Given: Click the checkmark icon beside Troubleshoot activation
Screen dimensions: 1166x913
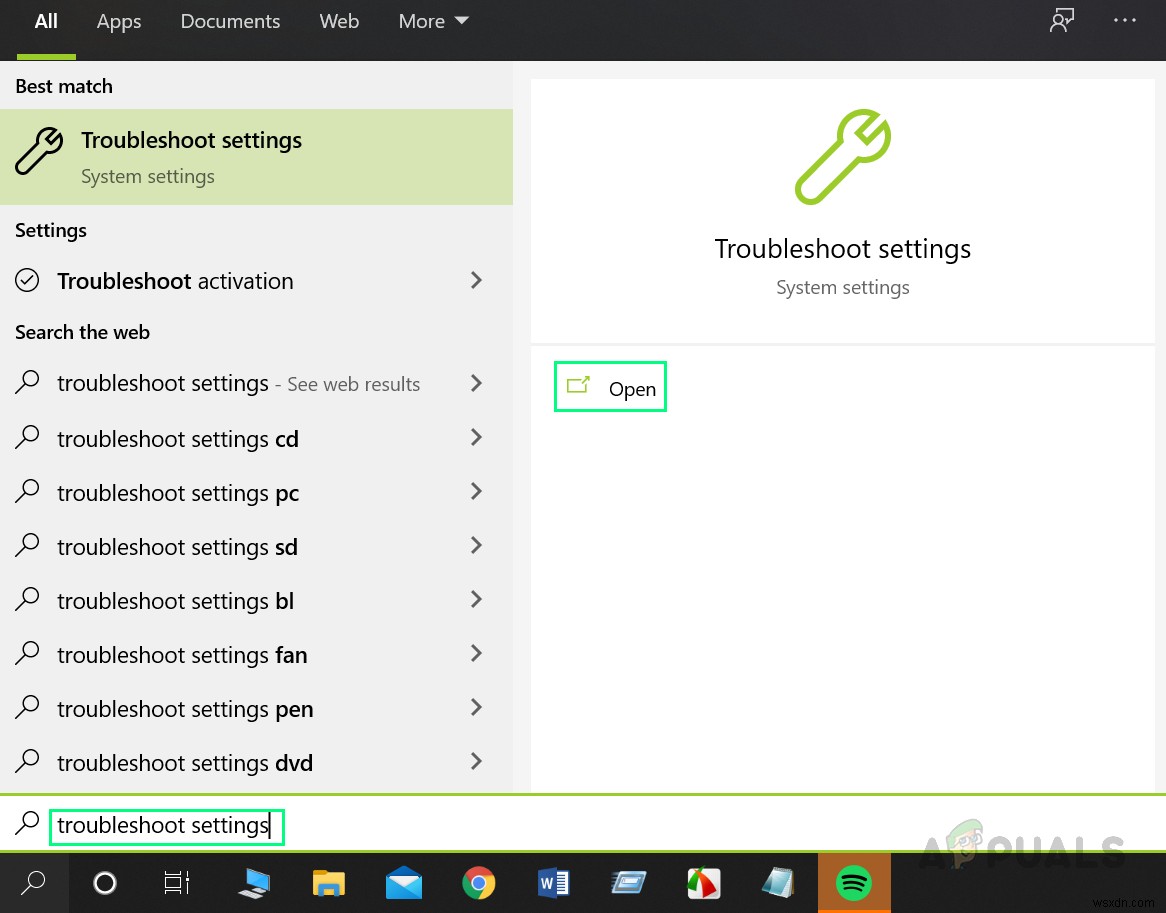Looking at the screenshot, I should point(28,280).
